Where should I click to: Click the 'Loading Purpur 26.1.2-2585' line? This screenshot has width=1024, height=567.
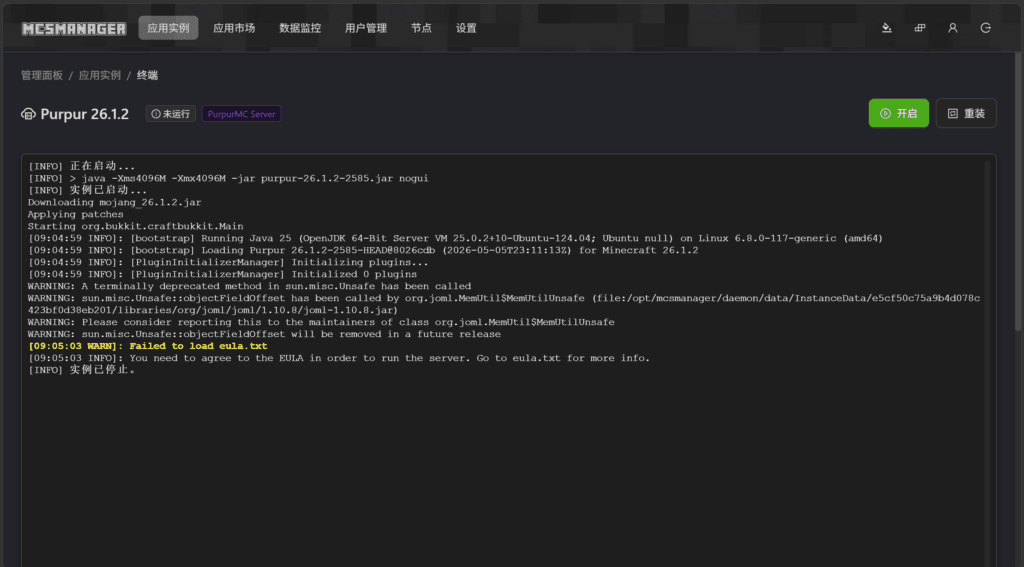point(363,250)
